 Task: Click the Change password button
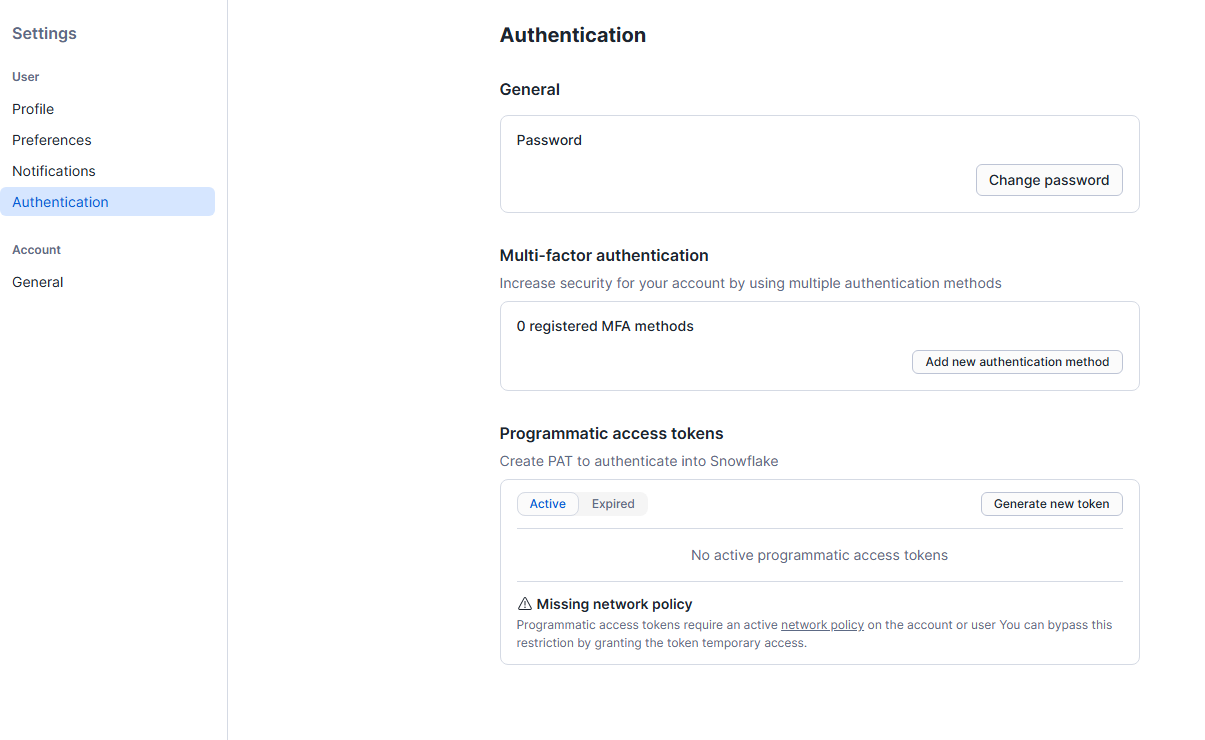coord(1048,180)
